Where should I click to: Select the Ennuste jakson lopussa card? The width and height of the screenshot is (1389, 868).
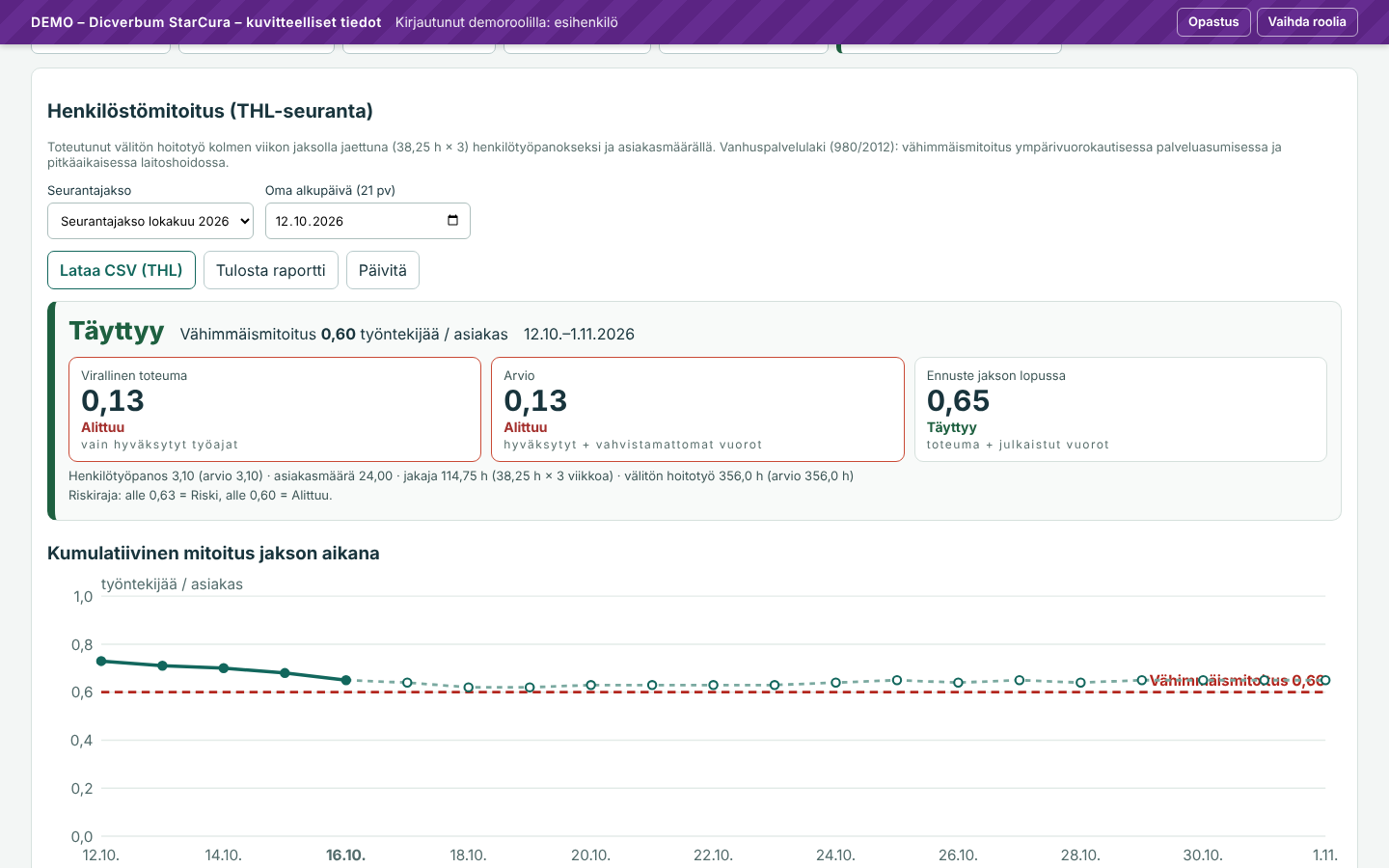(1121, 410)
